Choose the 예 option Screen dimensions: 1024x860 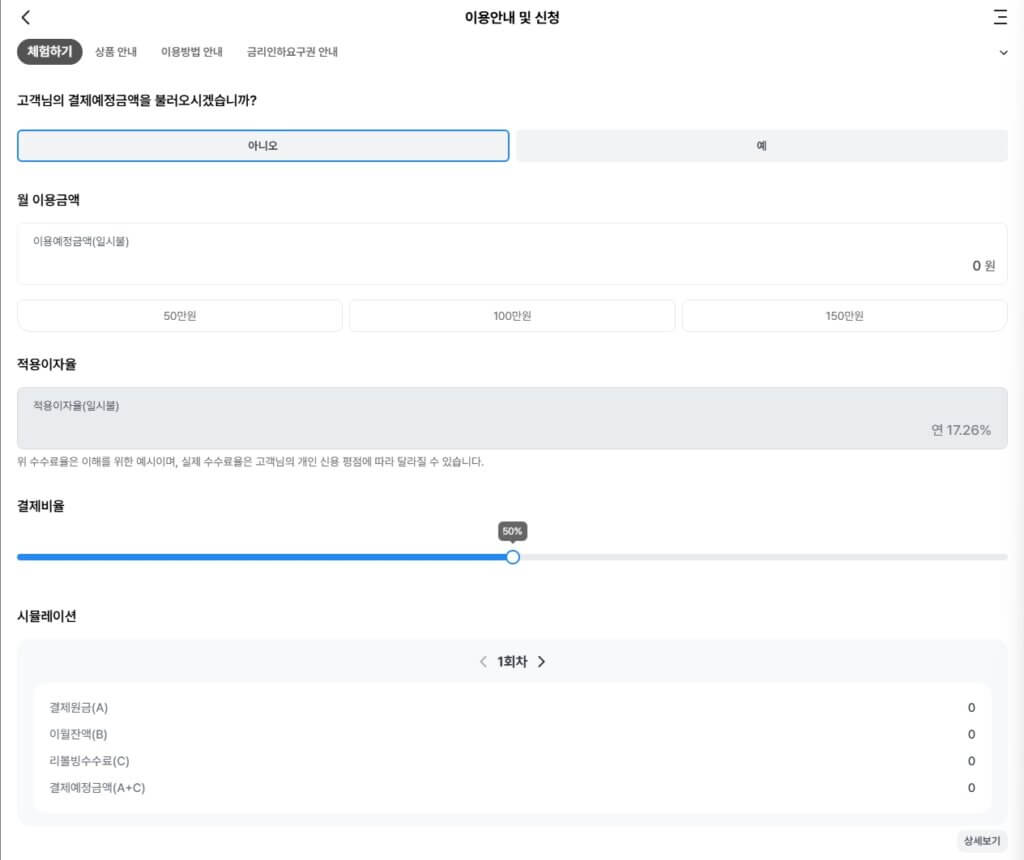coord(762,146)
